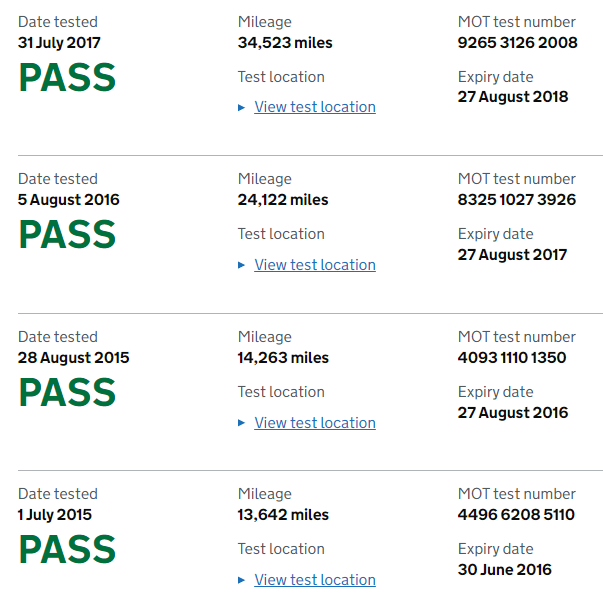
Task: Expand test location arrow for 28 August 2015 test
Action: pyautogui.click(x=242, y=423)
